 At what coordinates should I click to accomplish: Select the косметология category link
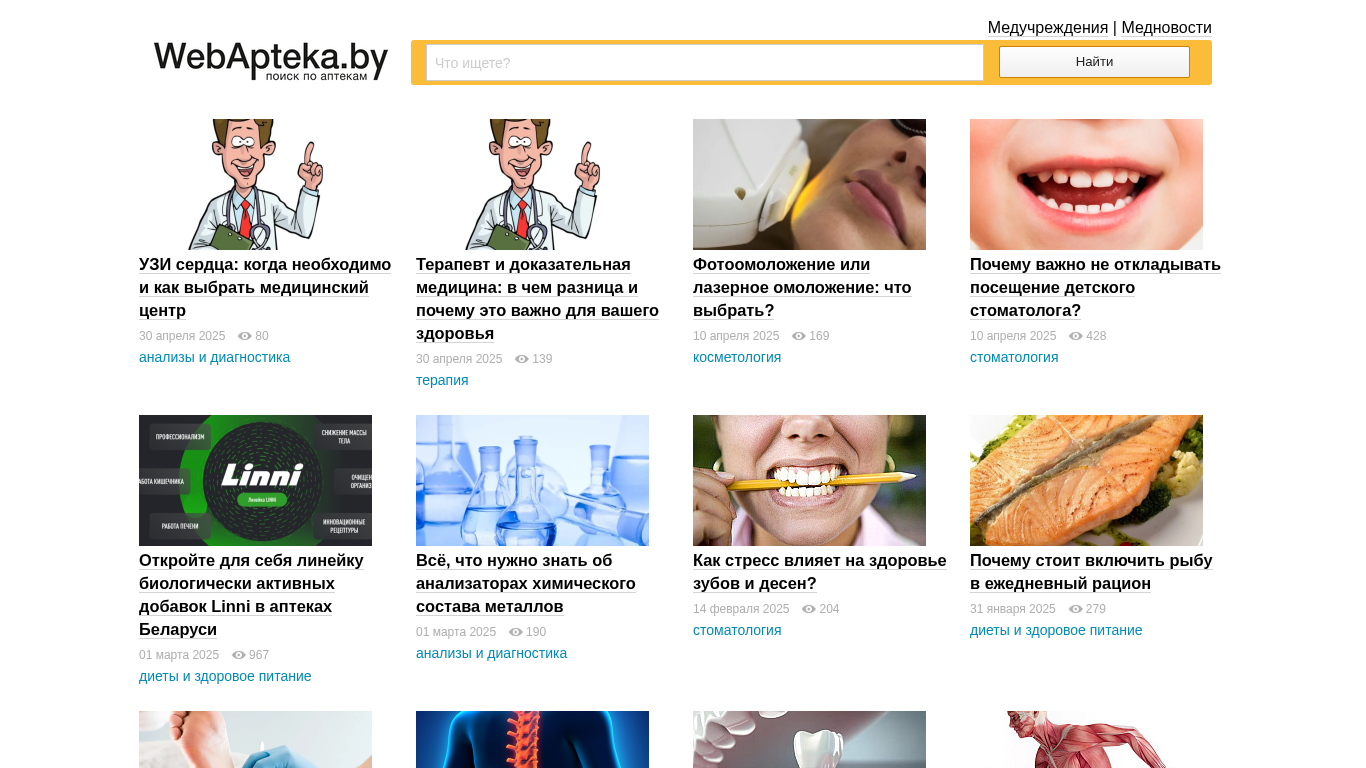pyautogui.click(x=737, y=357)
